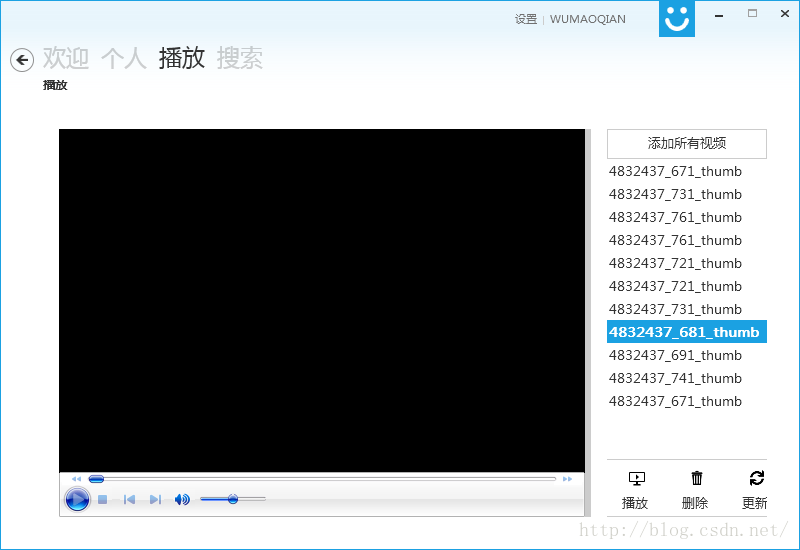Open the 搜索 tab
This screenshot has height=550, width=800.
240,58
